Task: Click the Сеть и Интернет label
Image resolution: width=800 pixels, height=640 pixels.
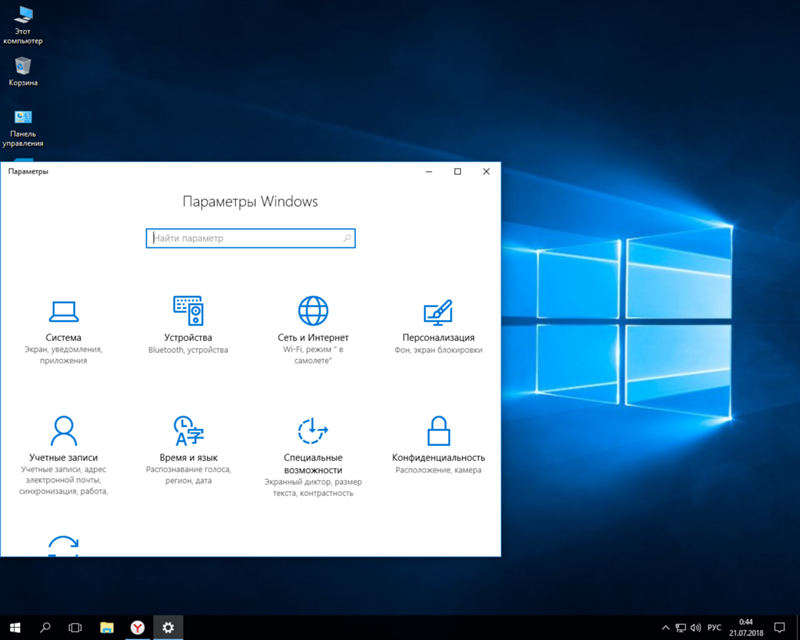Action: pyautogui.click(x=313, y=337)
